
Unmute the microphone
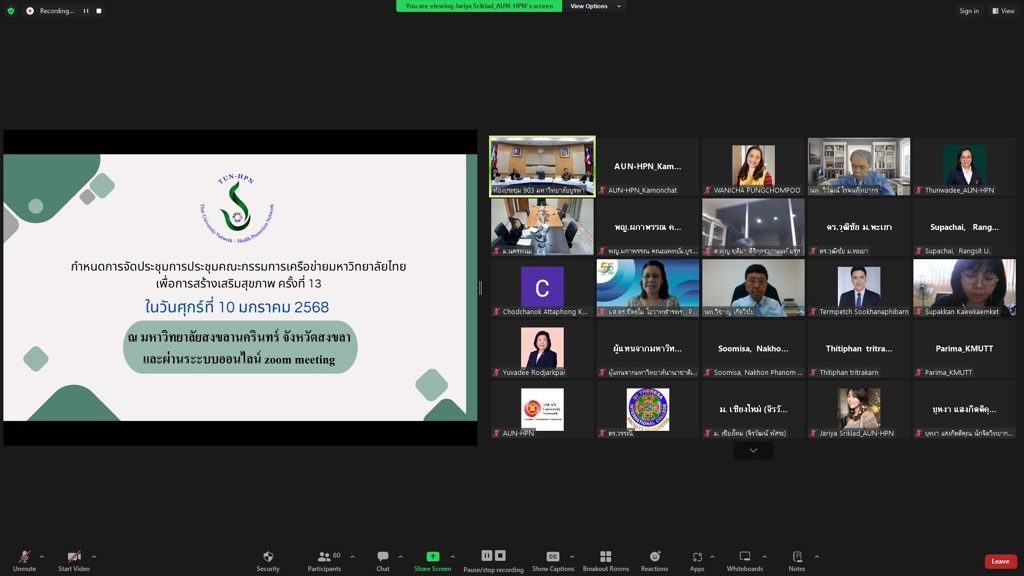23,558
